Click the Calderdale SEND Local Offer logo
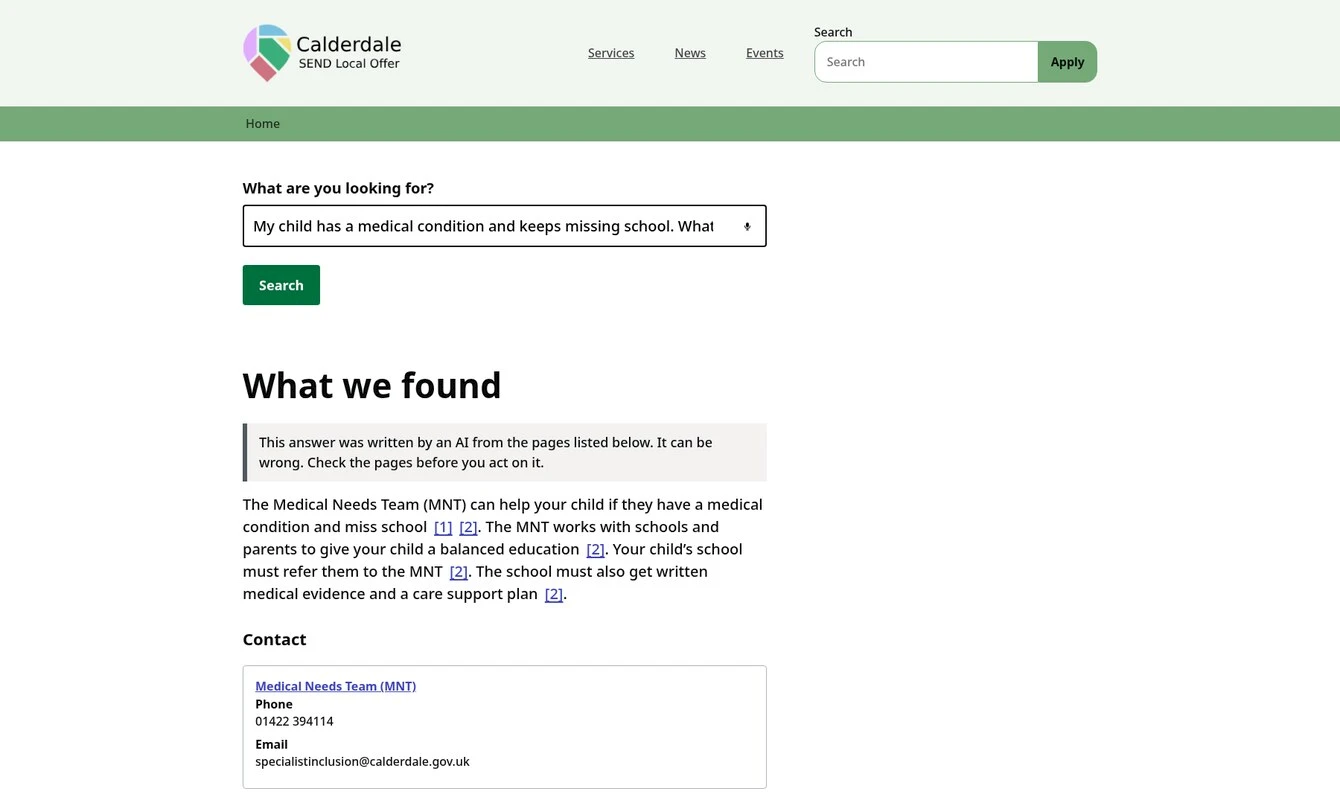The width and height of the screenshot is (1340, 806). pos(322,53)
